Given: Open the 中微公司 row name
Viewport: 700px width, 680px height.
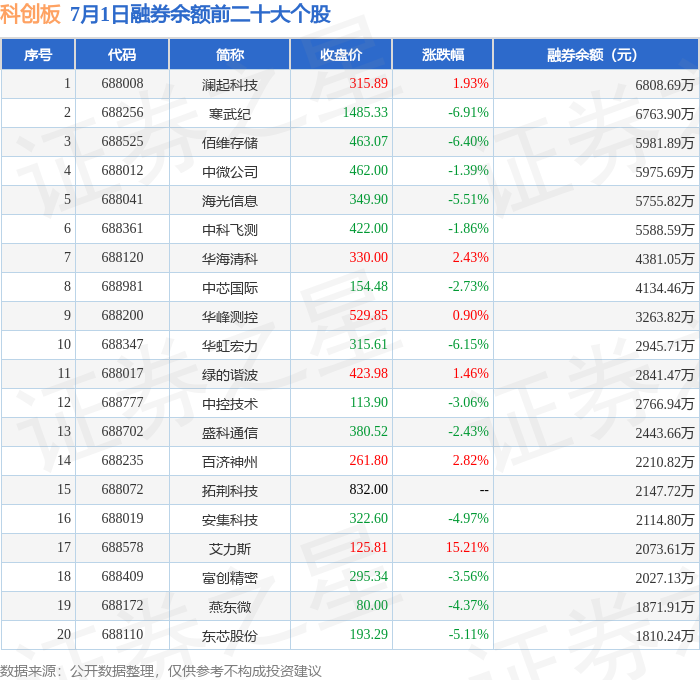Looking at the screenshot, I should click(x=229, y=171).
